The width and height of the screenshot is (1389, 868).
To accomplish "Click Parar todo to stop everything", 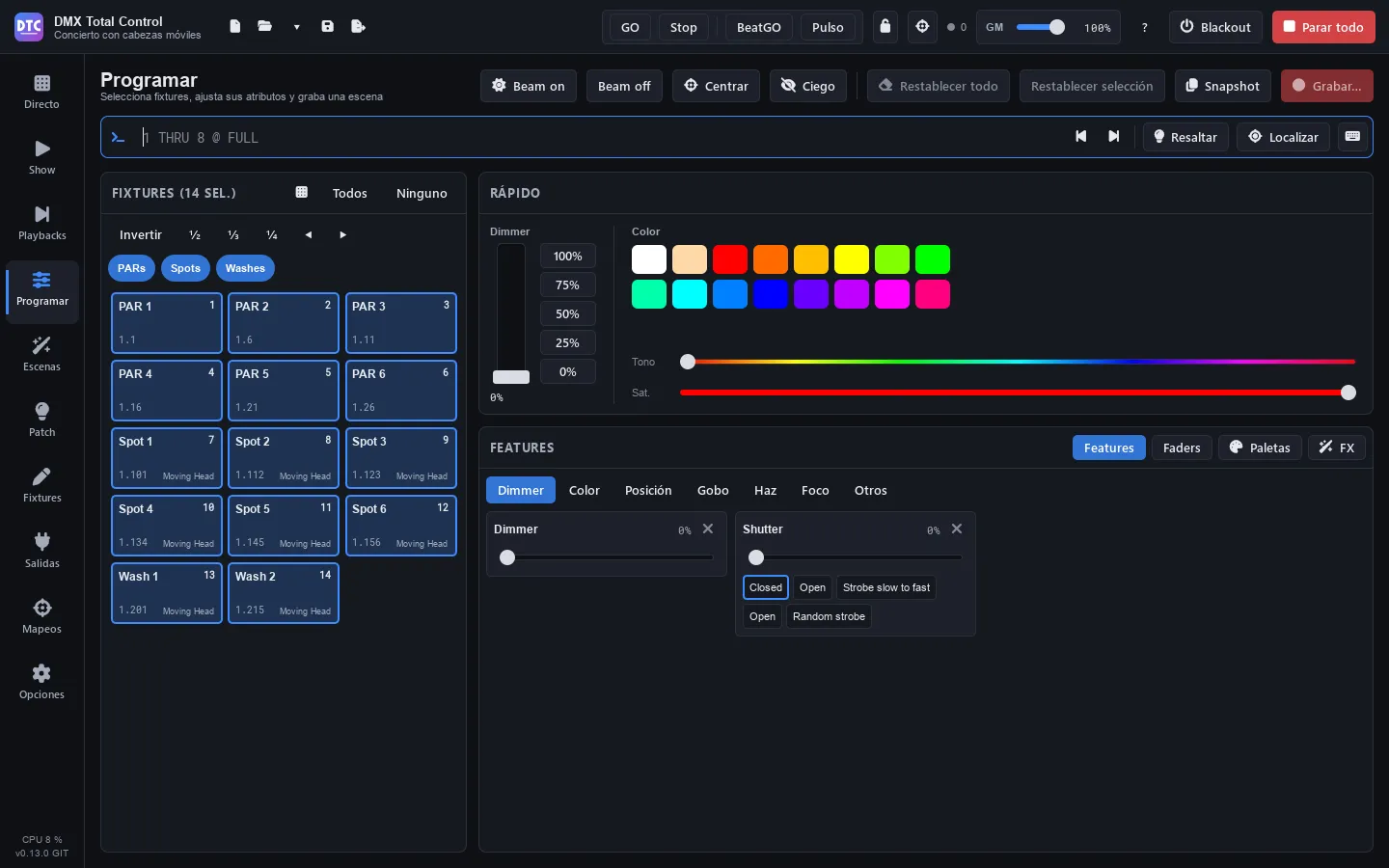I will tap(1323, 27).
